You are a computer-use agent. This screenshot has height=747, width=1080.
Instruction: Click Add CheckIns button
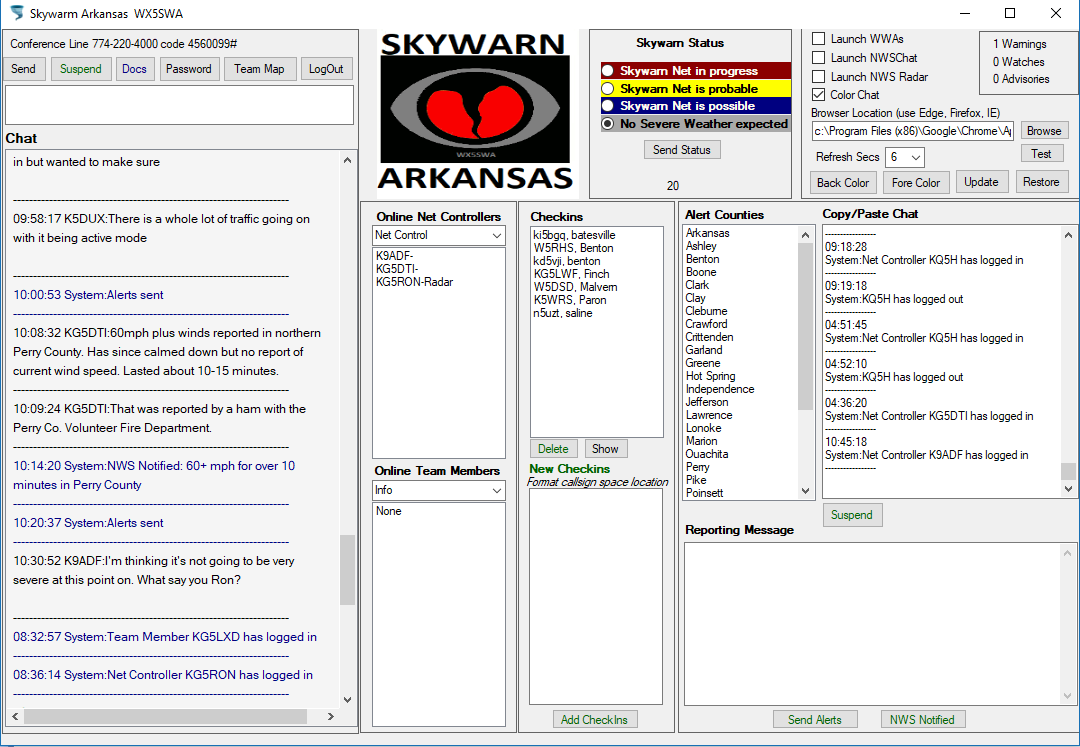coord(594,719)
